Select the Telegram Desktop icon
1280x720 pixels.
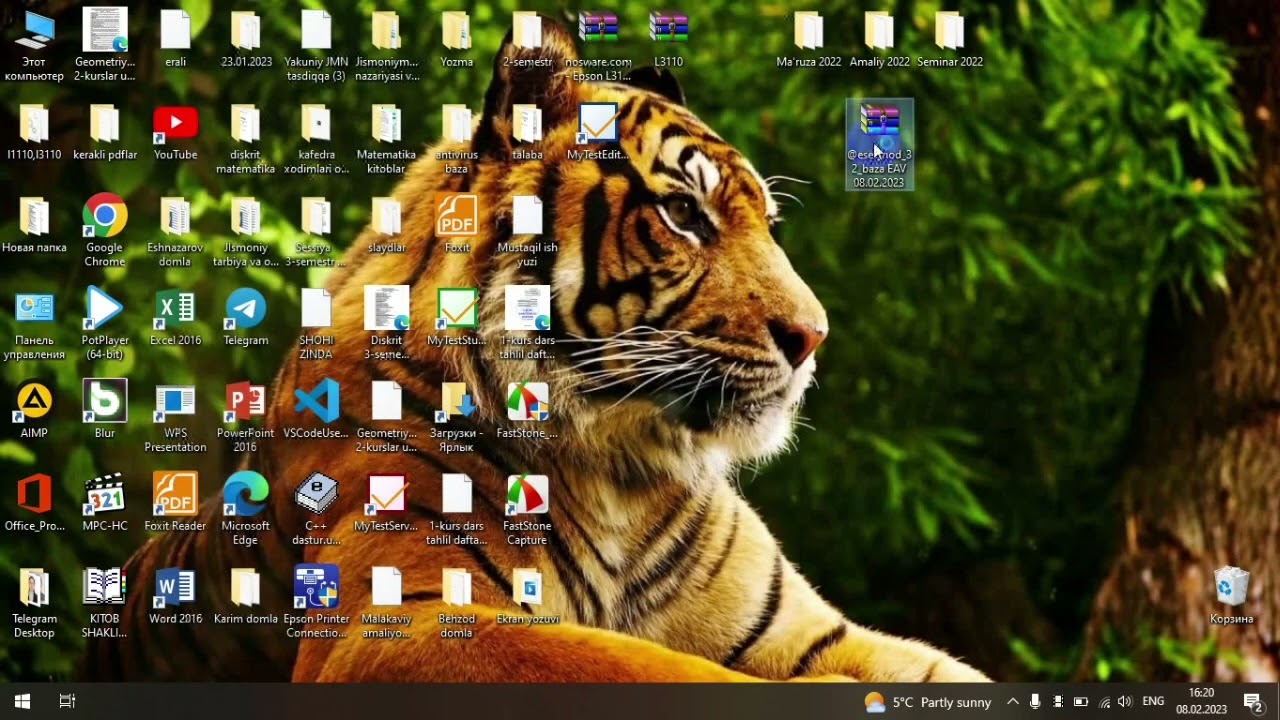pos(34,604)
